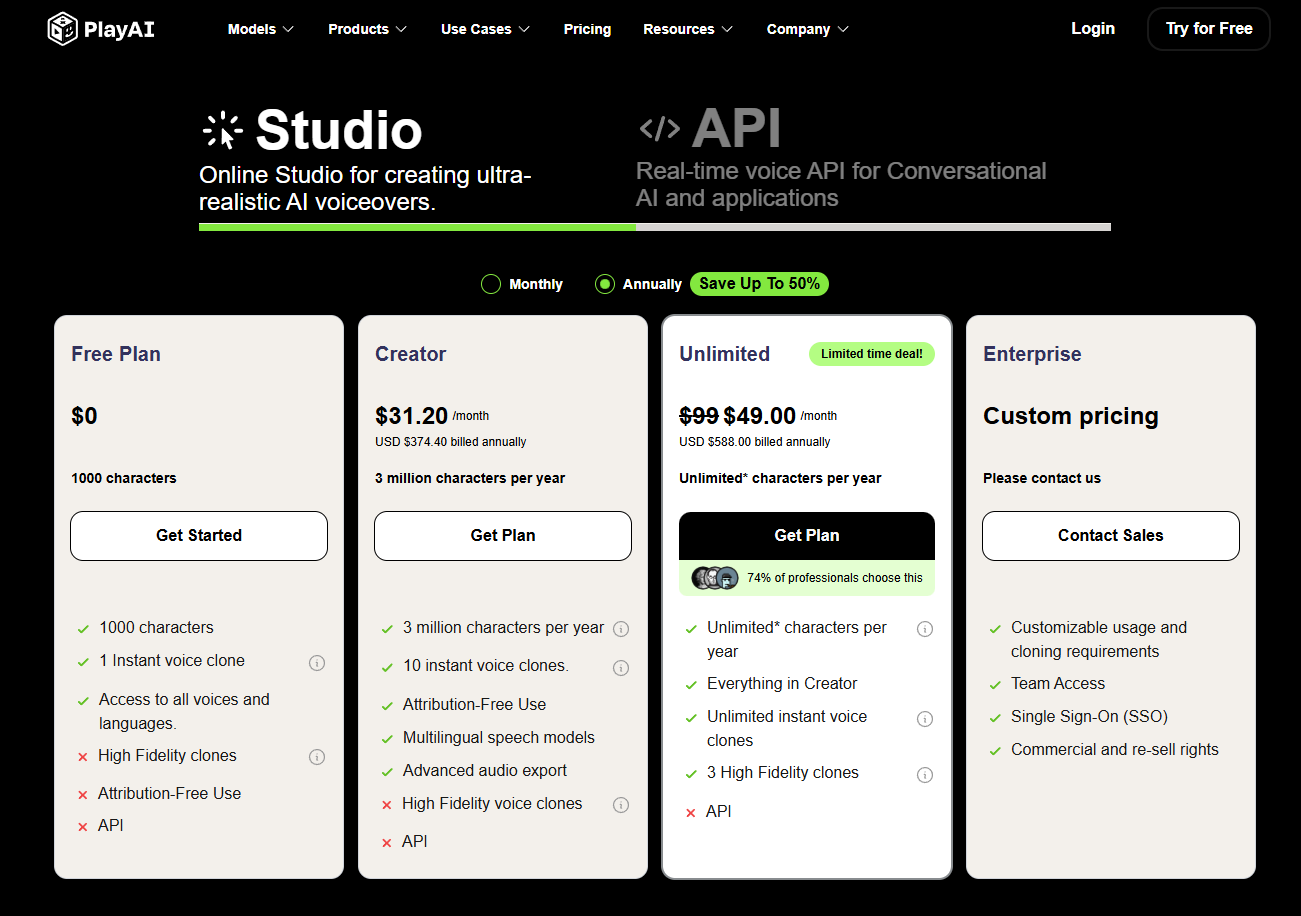Switch to the API pricing tab
Viewport: 1301px width, 916px height.
click(x=873, y=160)
